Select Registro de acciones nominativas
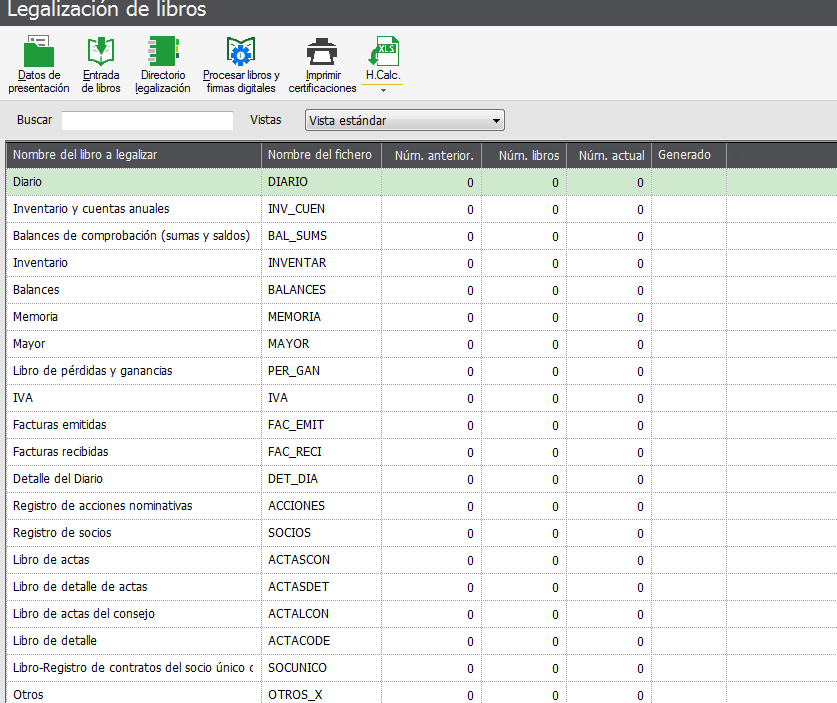 point(422,505)
